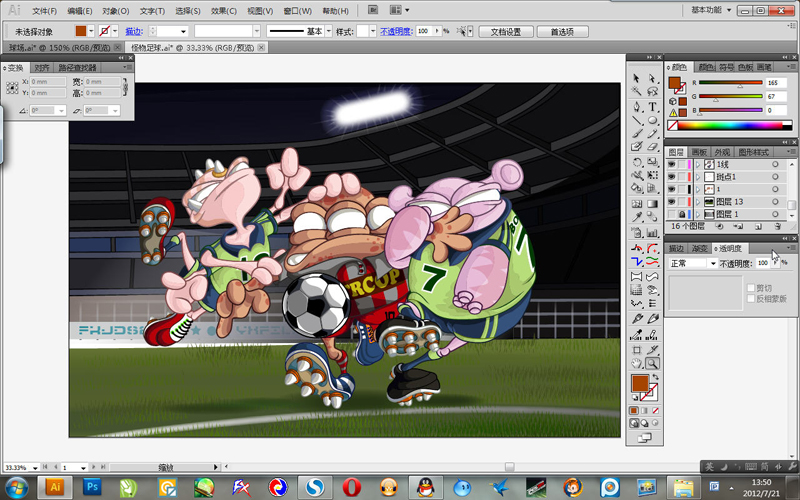Select the Pen tool
Viewport: 800px width, 500px height.
pyautogui.click(x=636, y=107)
